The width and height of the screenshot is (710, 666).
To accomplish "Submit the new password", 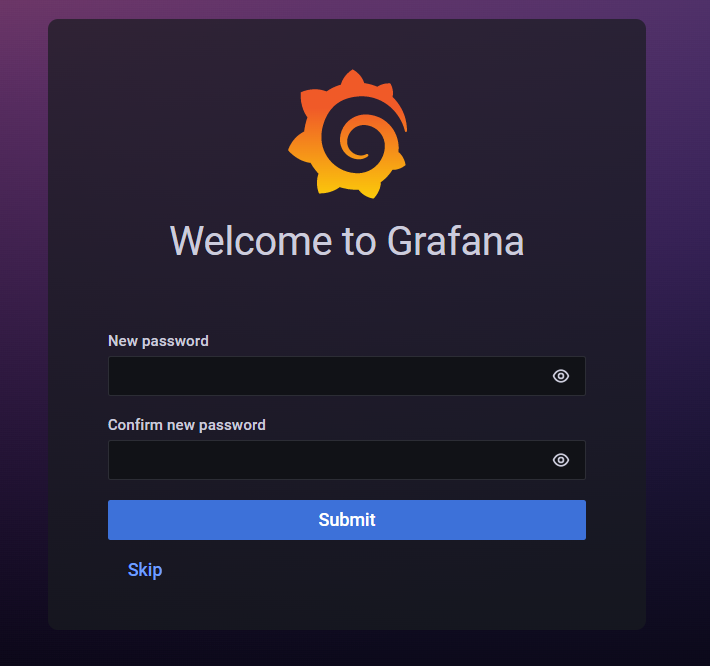I will click(347, 520).
